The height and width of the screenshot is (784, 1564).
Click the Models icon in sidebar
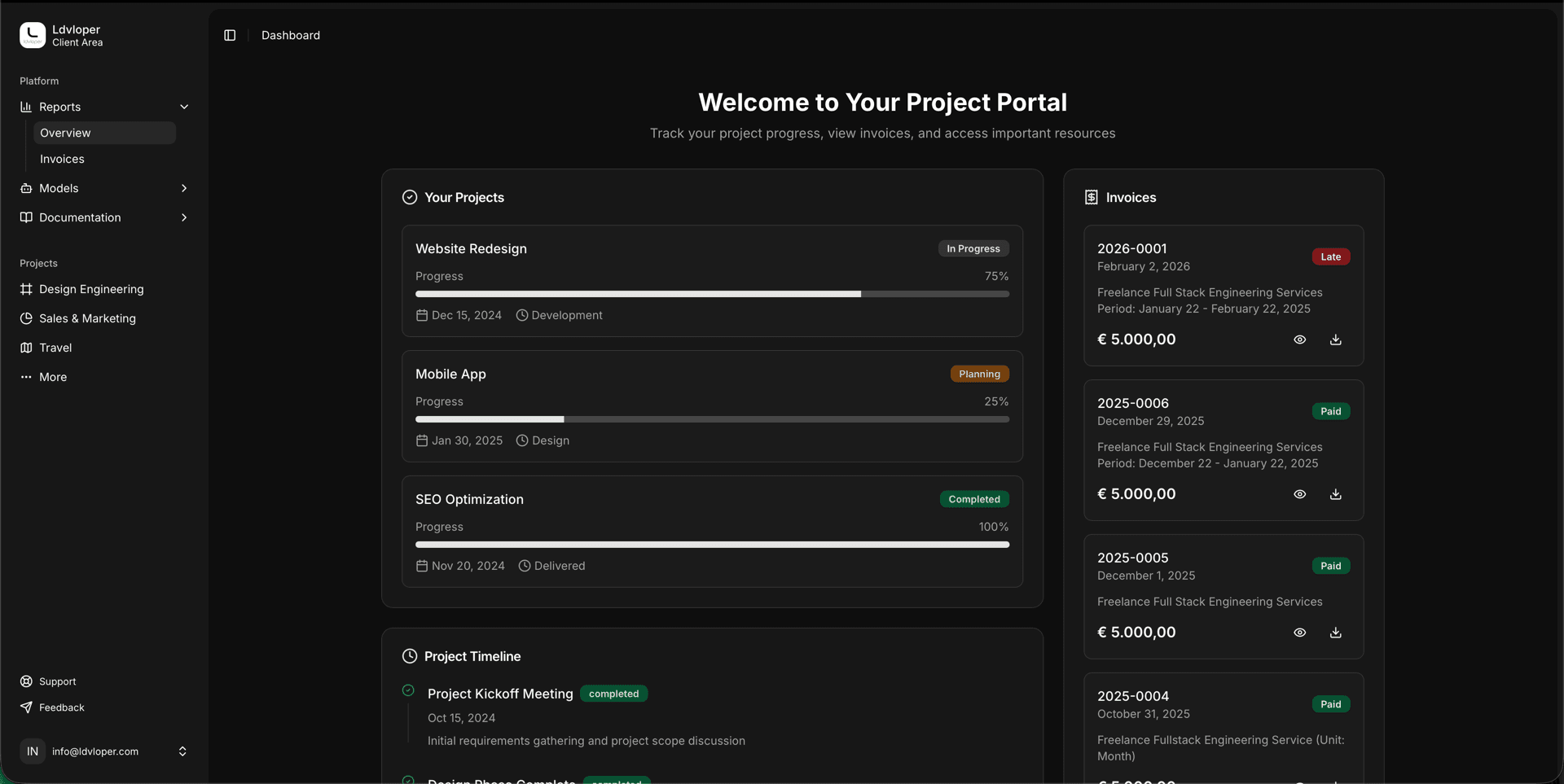[x=26, y=188]
